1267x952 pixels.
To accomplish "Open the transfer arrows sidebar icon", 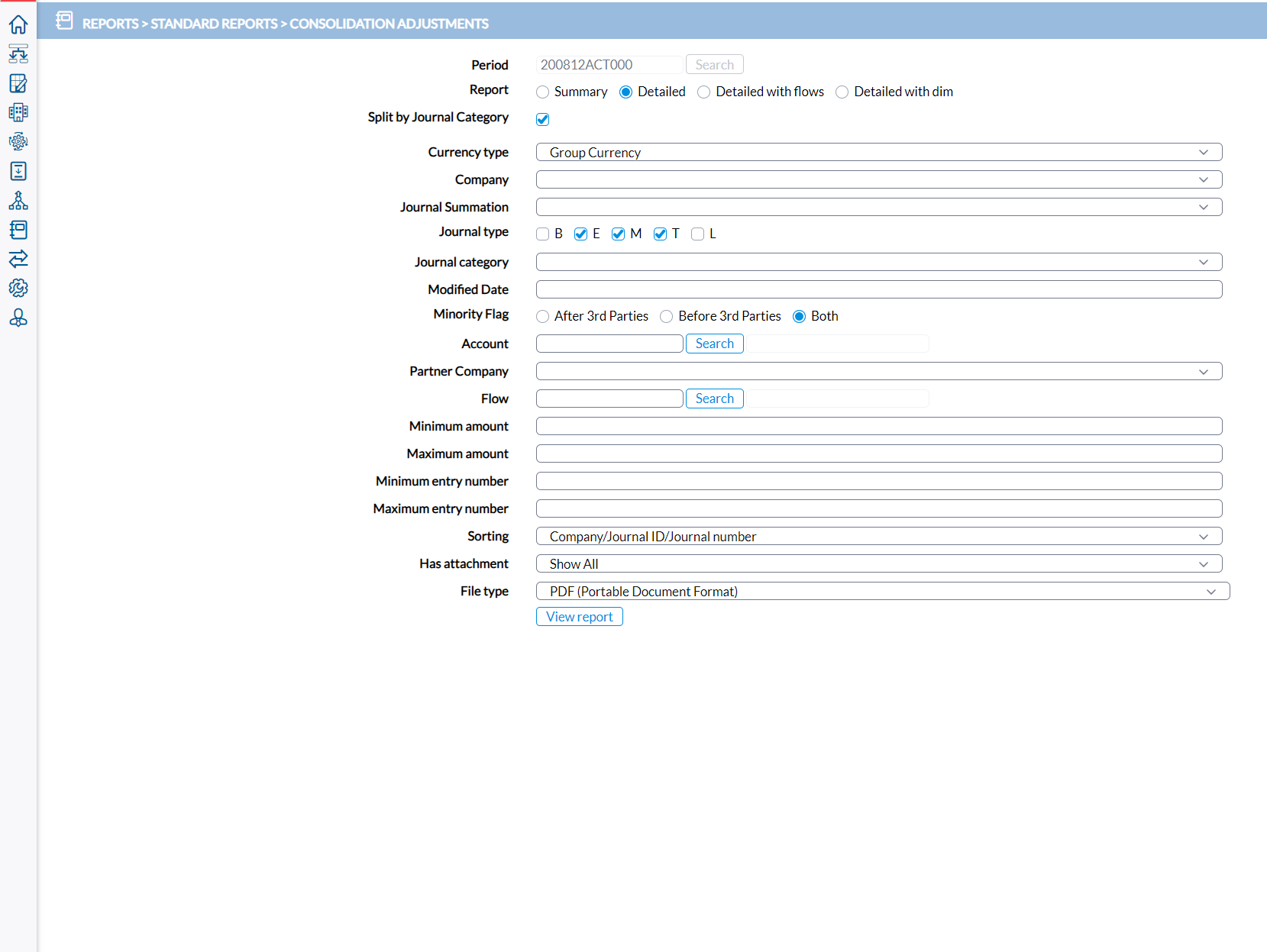I will [18, 259].
